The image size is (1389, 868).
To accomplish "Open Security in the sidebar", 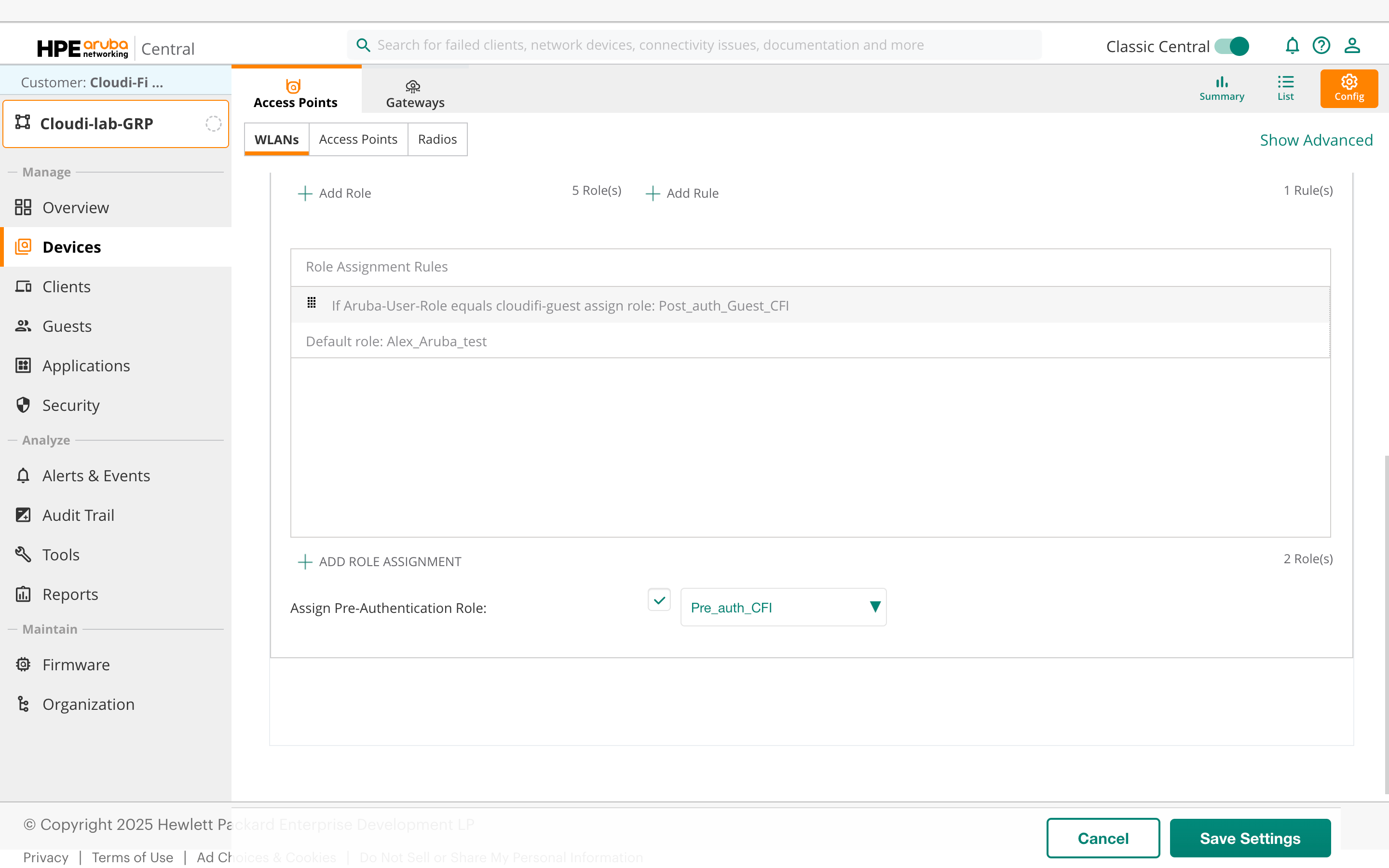I will coord(70,405).
